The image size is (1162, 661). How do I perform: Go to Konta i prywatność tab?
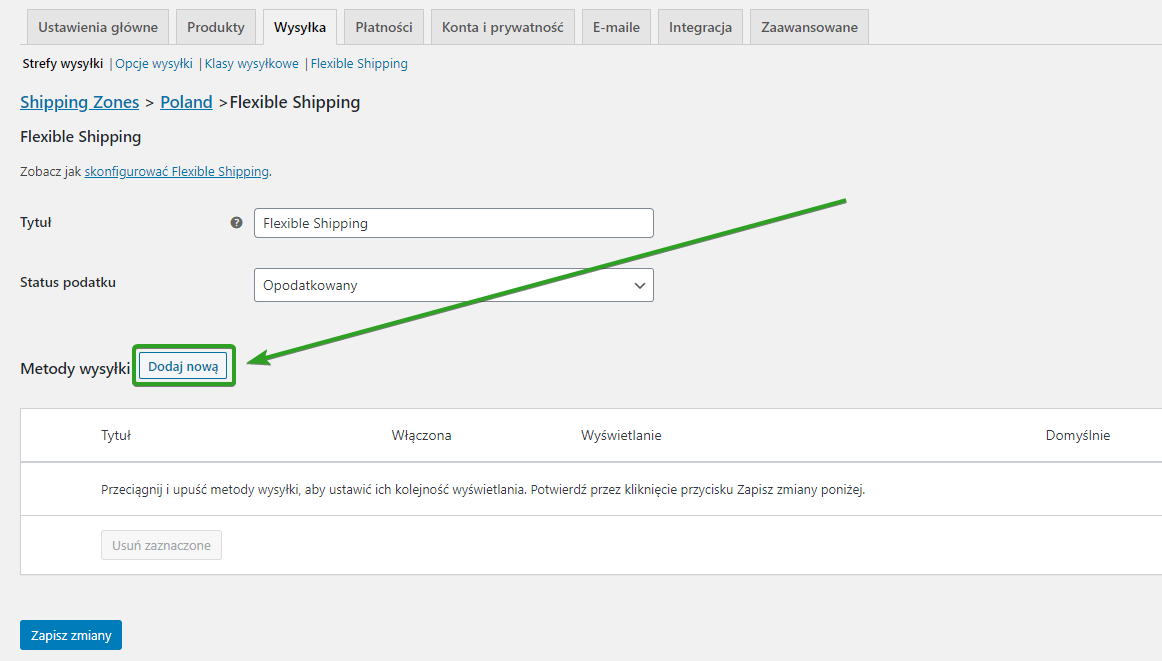[502, 27]
